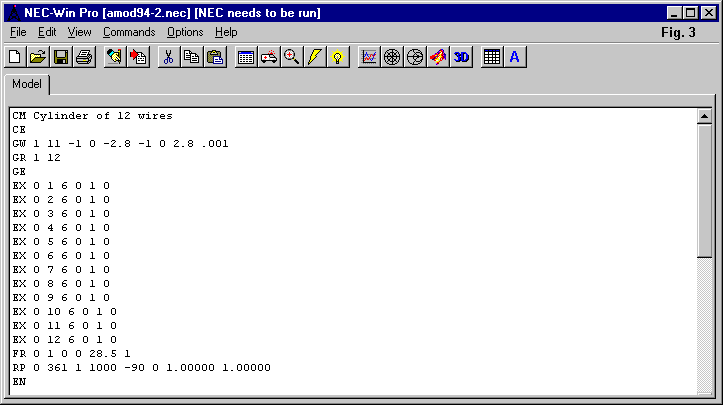Click the Paste clipboard icon
The width and height of the screenshot is (723, 405).
click(x=215, y=57)
